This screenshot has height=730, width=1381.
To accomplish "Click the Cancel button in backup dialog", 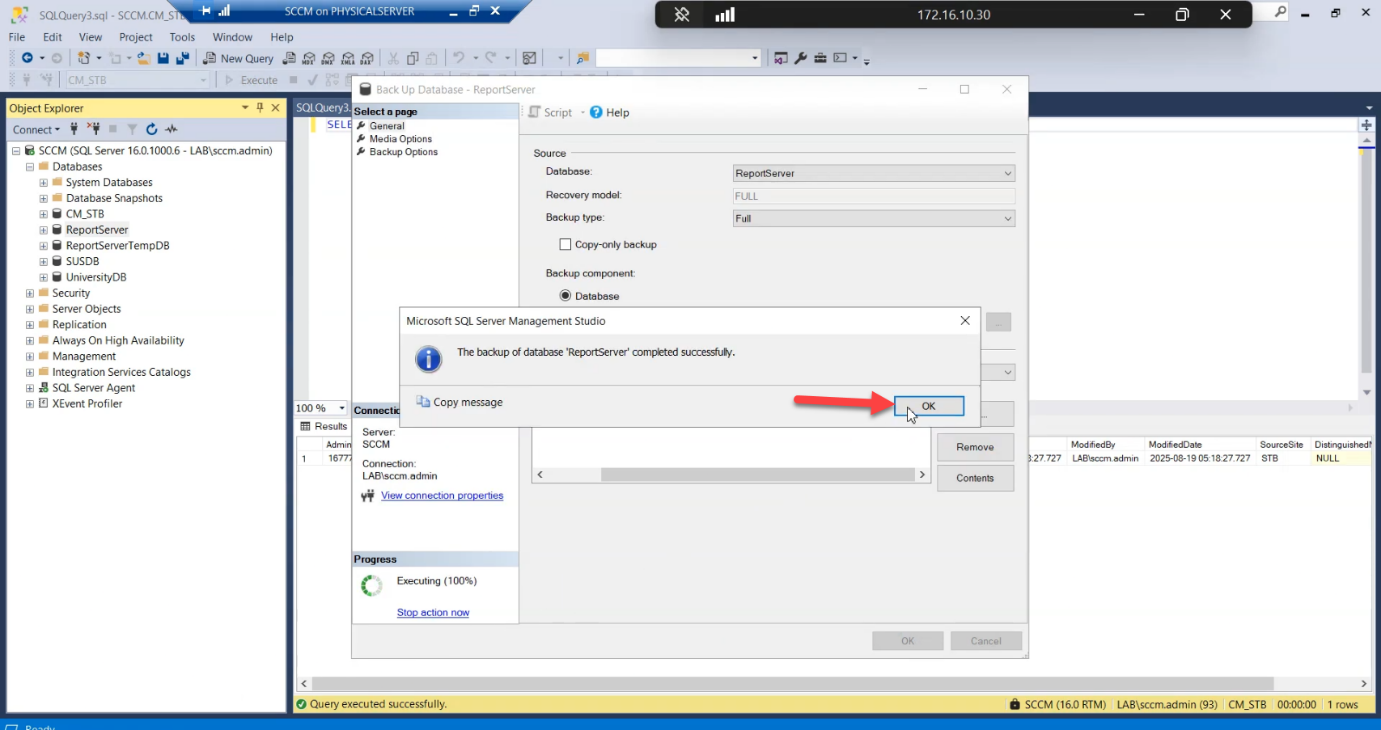I will pos(986,641).
